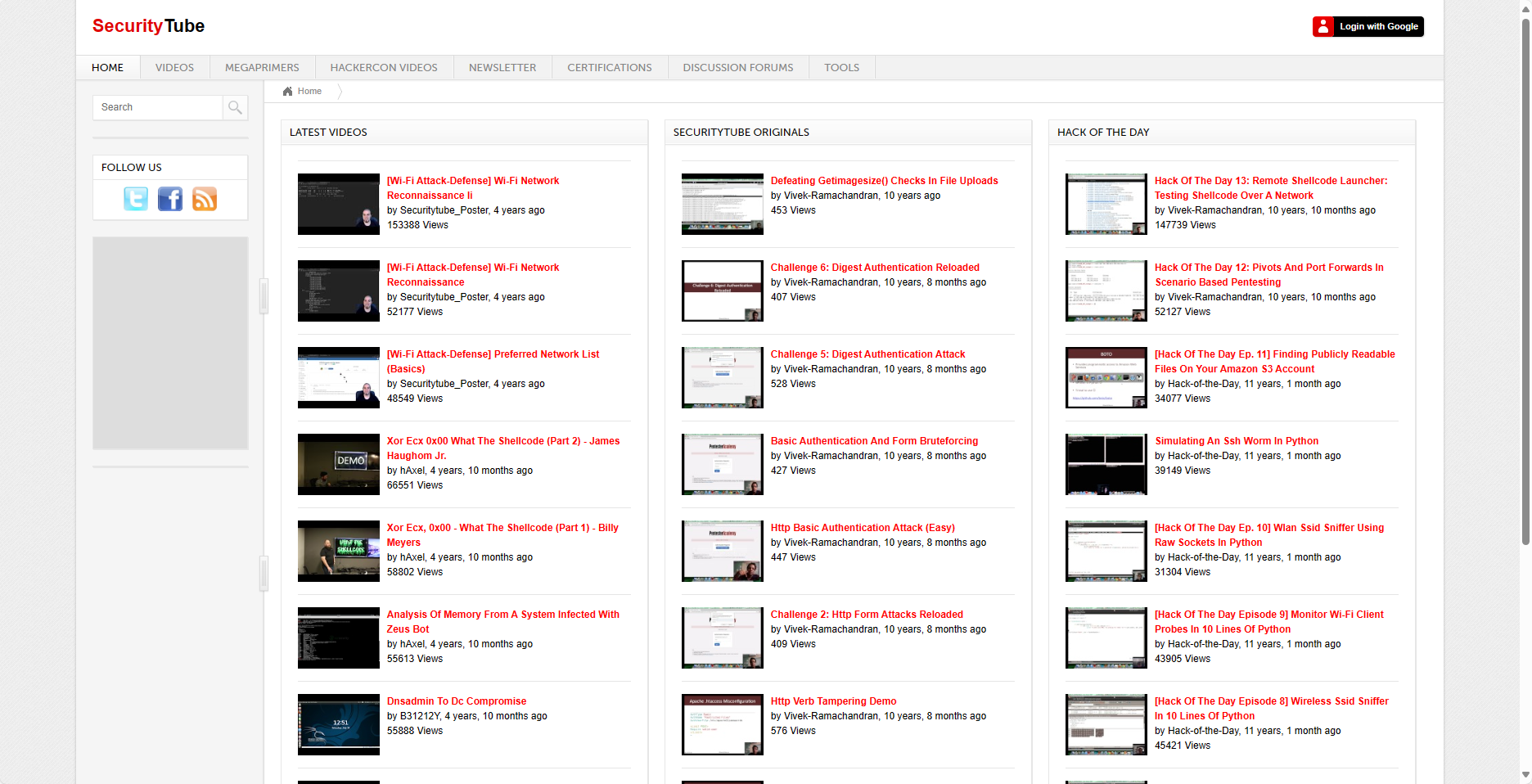This screenshot has height=784, width=1532.
Task: Click thumbnail of Wi-Fi Network Reconnaissance Ii
Action: (x=339, y=205)
